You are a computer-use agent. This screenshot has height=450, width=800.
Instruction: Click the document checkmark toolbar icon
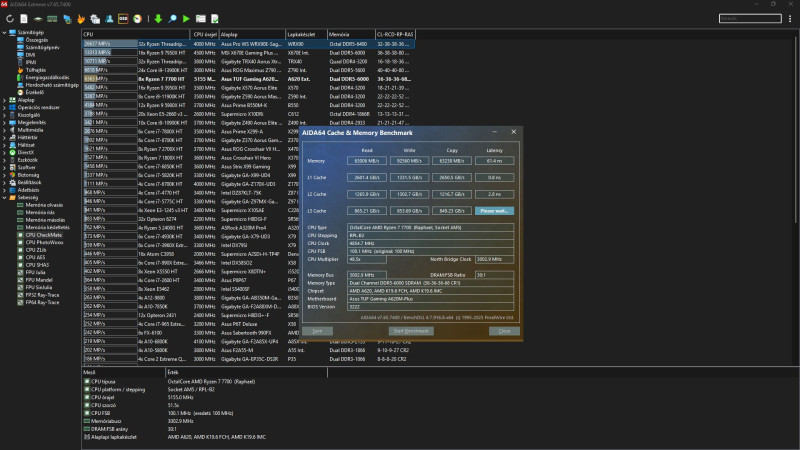point(215,19)
